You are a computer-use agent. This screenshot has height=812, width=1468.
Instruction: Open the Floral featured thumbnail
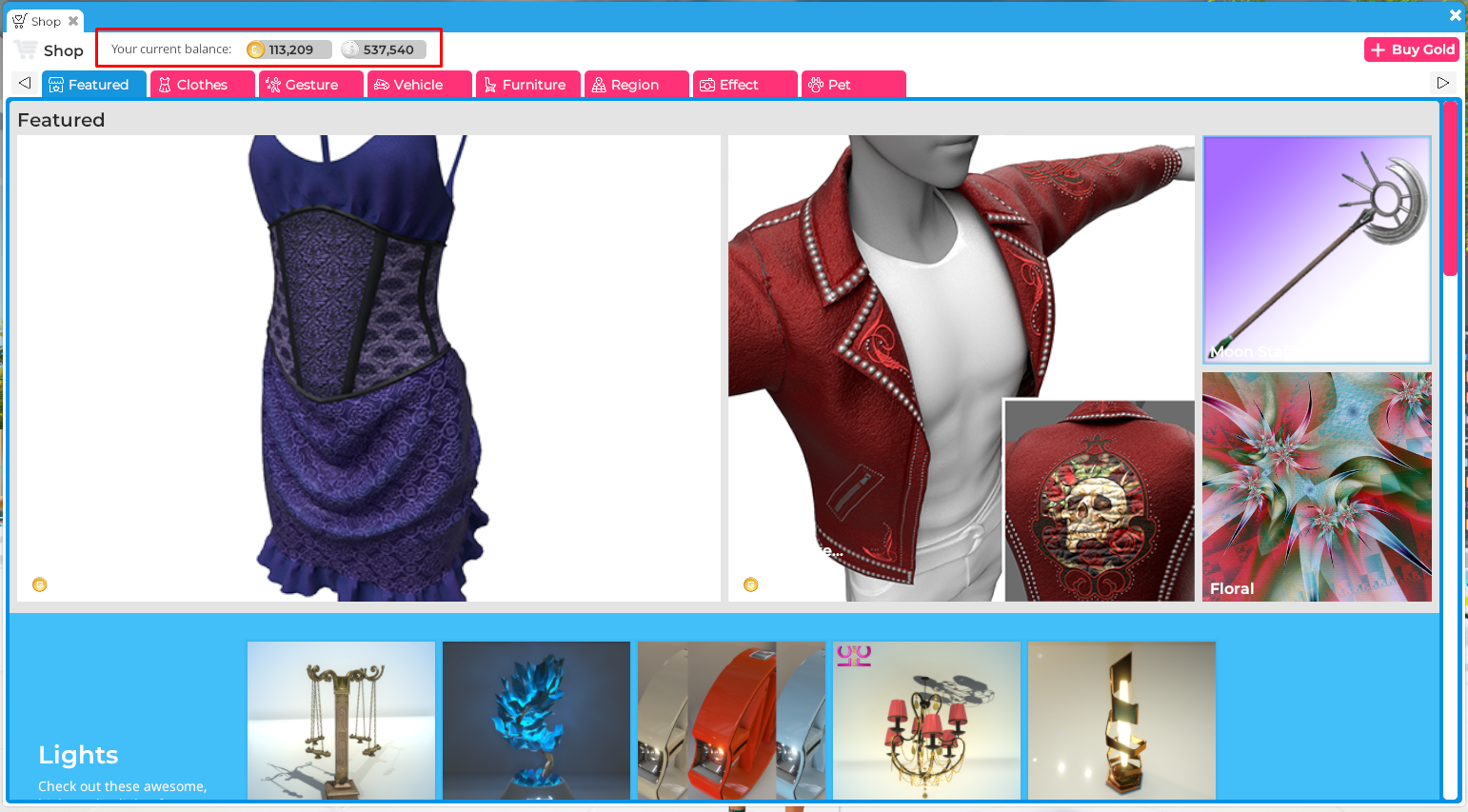[x=1317, y=486]
